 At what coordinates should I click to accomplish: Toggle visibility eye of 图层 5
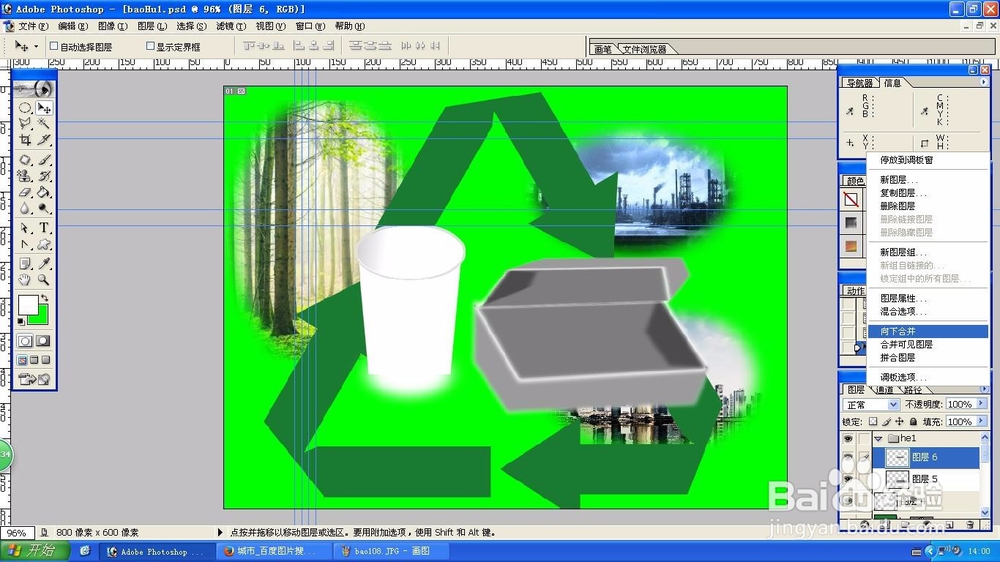848,479
